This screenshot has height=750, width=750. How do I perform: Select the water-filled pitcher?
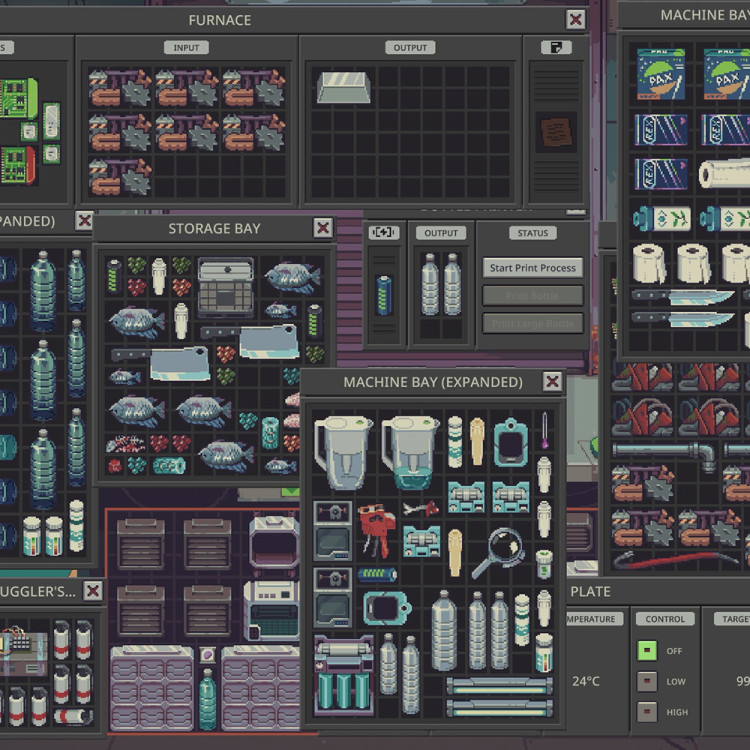(410, 452)
